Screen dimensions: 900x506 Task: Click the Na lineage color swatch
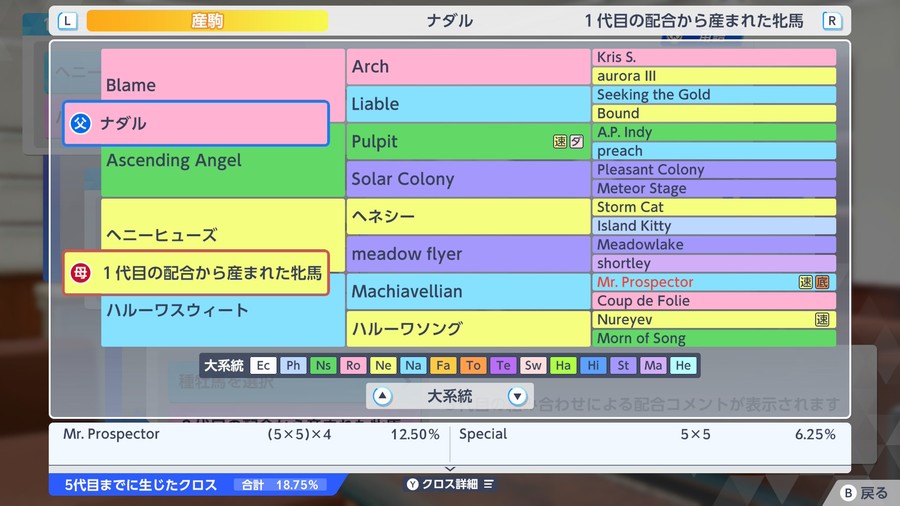(x=413, y=365)
